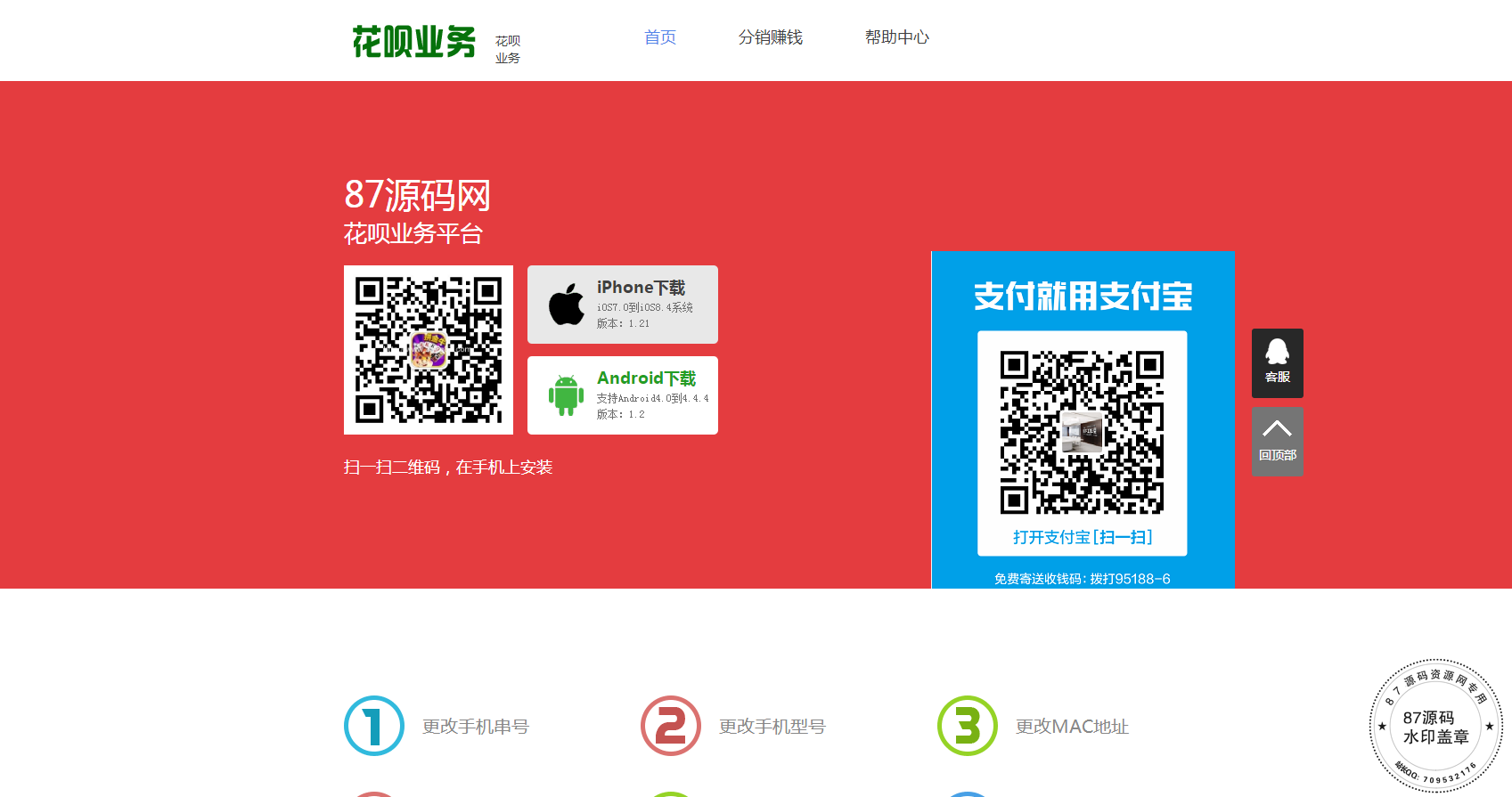Click the app download QR code
The width and height of the screenshot is (1512, 797).
coord(429,350)
